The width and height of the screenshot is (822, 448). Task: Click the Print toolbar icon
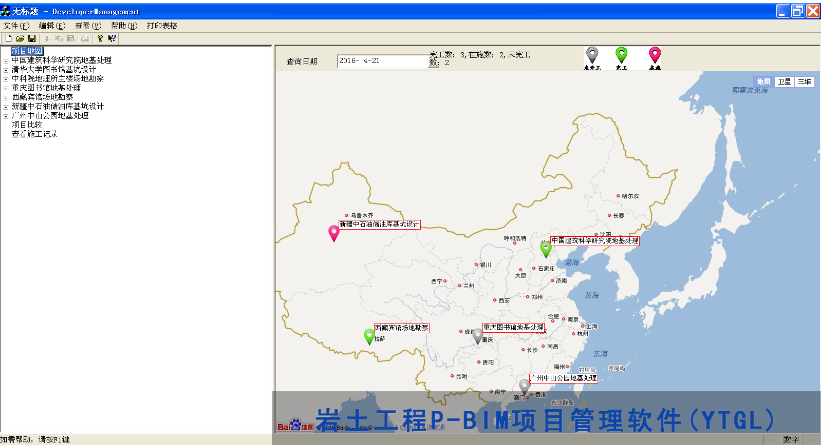[85, 38]
